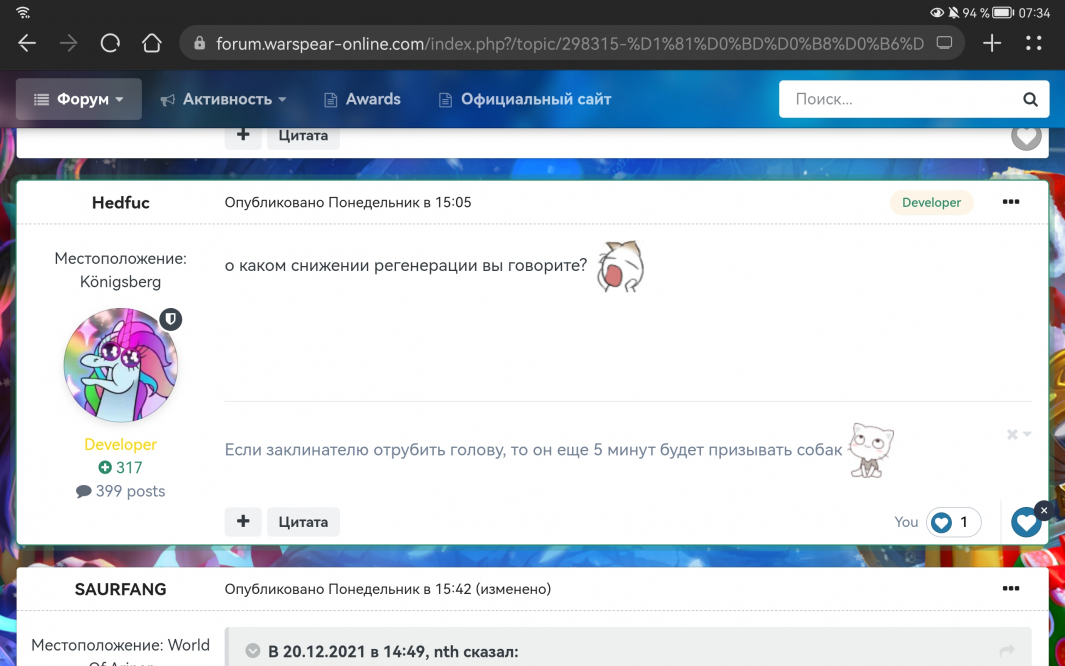Open the SAURFANG user profile
Screen dimensions: 1065x666
tap(120, 589)
